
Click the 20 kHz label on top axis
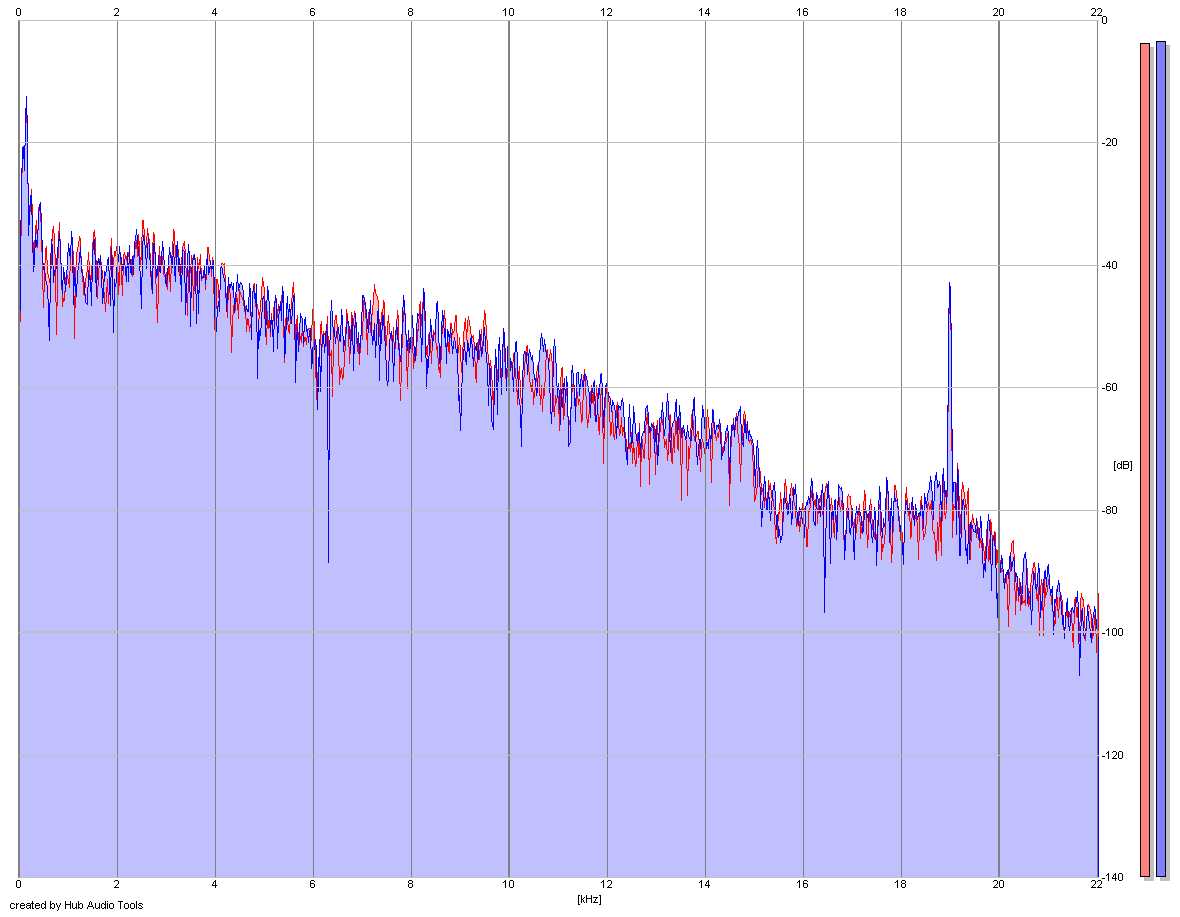[x=999, y=12]
